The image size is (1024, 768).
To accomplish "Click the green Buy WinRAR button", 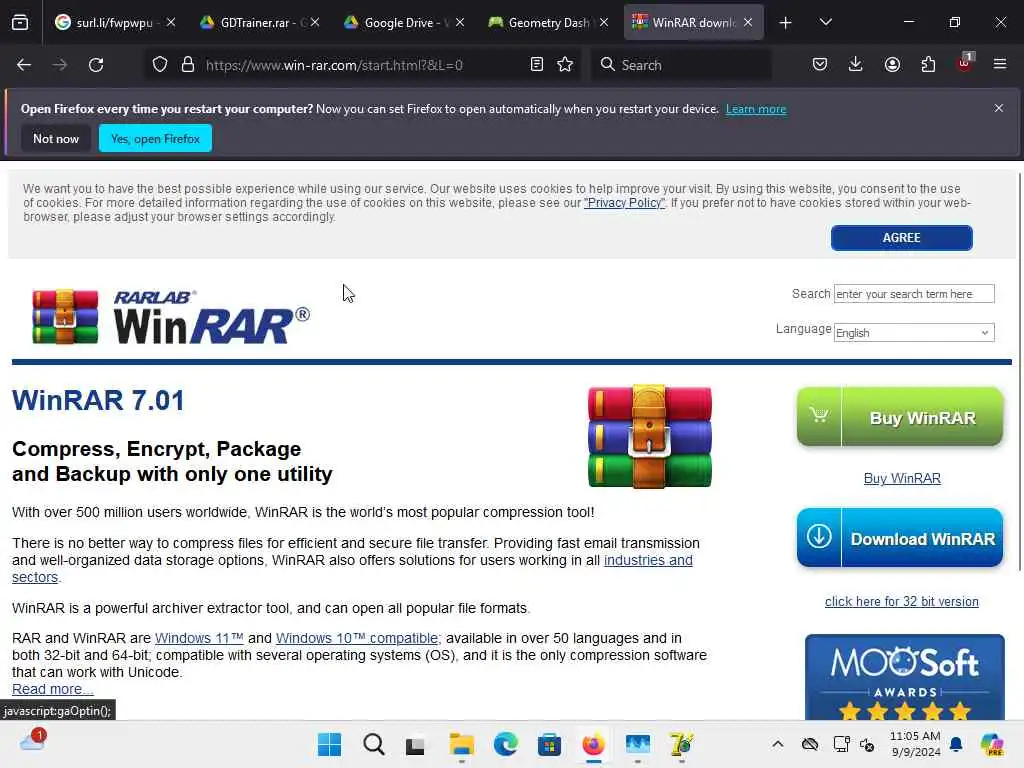I will tap(900, 417).
